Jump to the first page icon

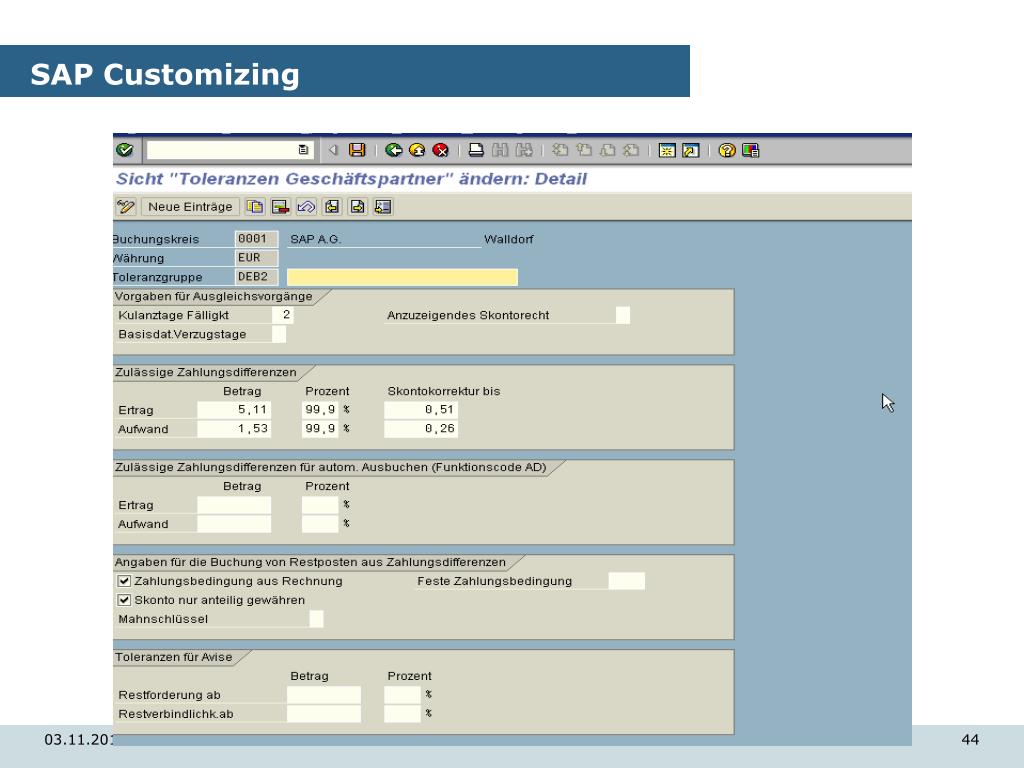(x=560, y=150)
